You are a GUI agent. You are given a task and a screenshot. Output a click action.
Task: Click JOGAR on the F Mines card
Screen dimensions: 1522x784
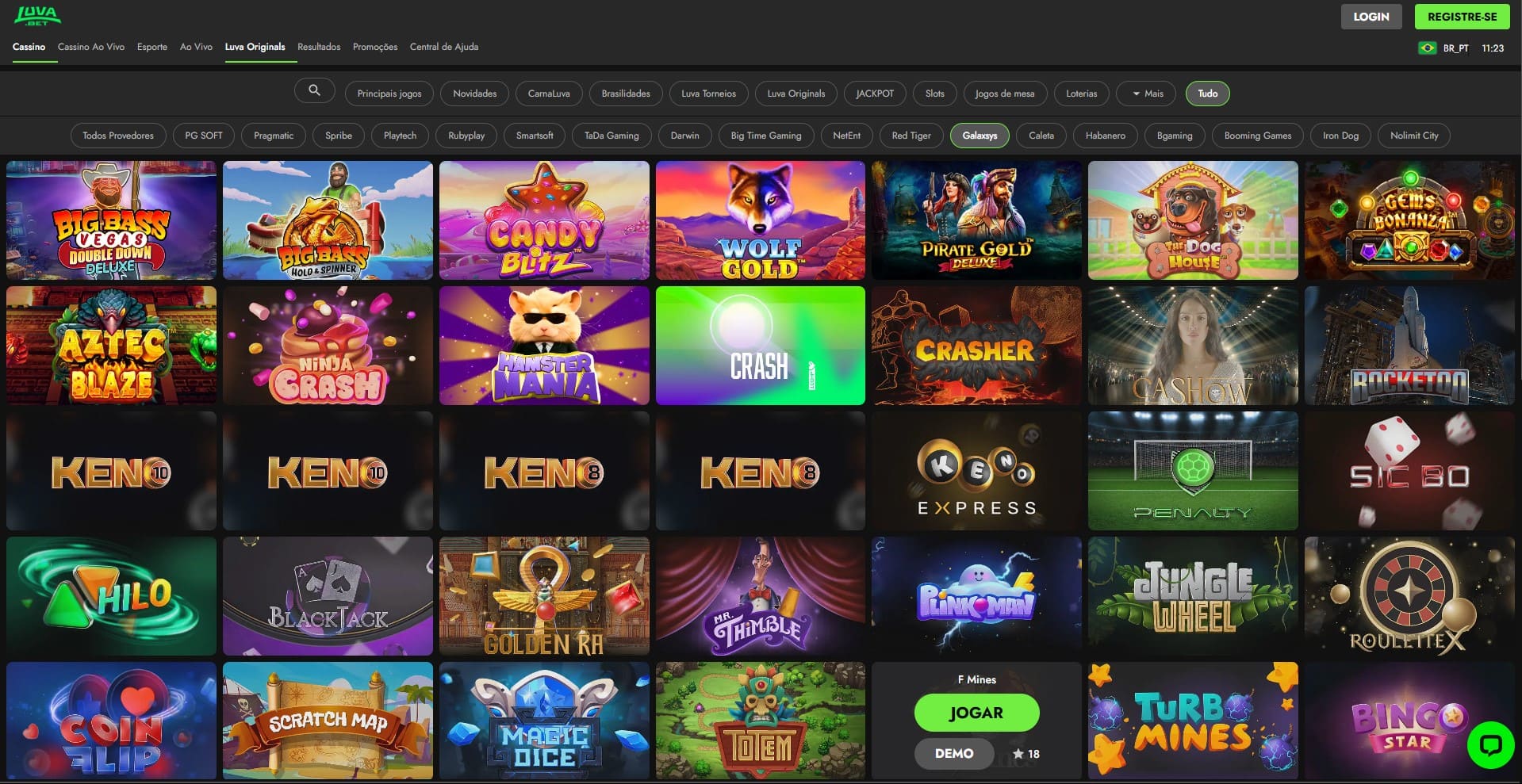(x=976, y=713)
